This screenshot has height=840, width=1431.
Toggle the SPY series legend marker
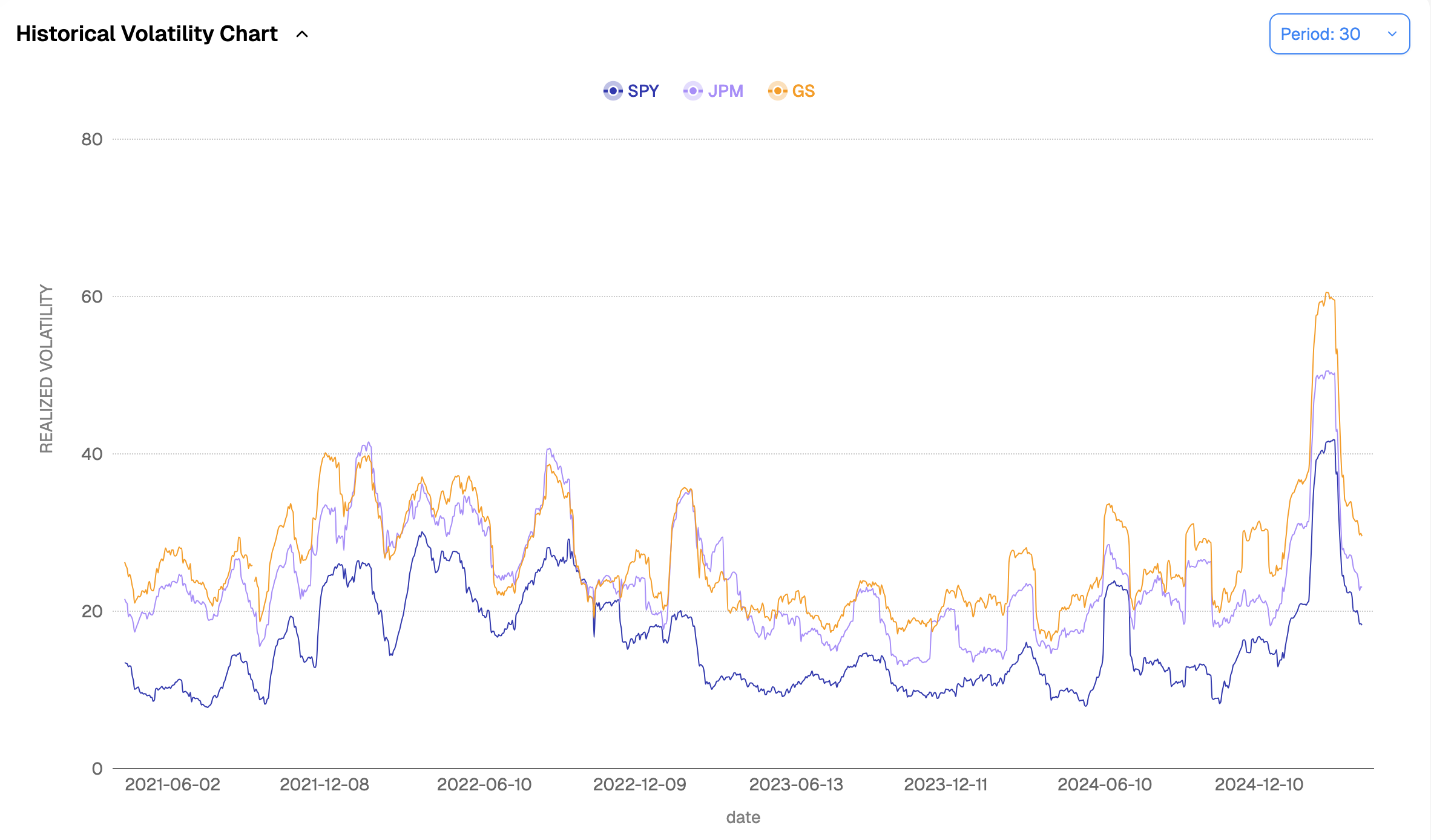pos(613,91)
